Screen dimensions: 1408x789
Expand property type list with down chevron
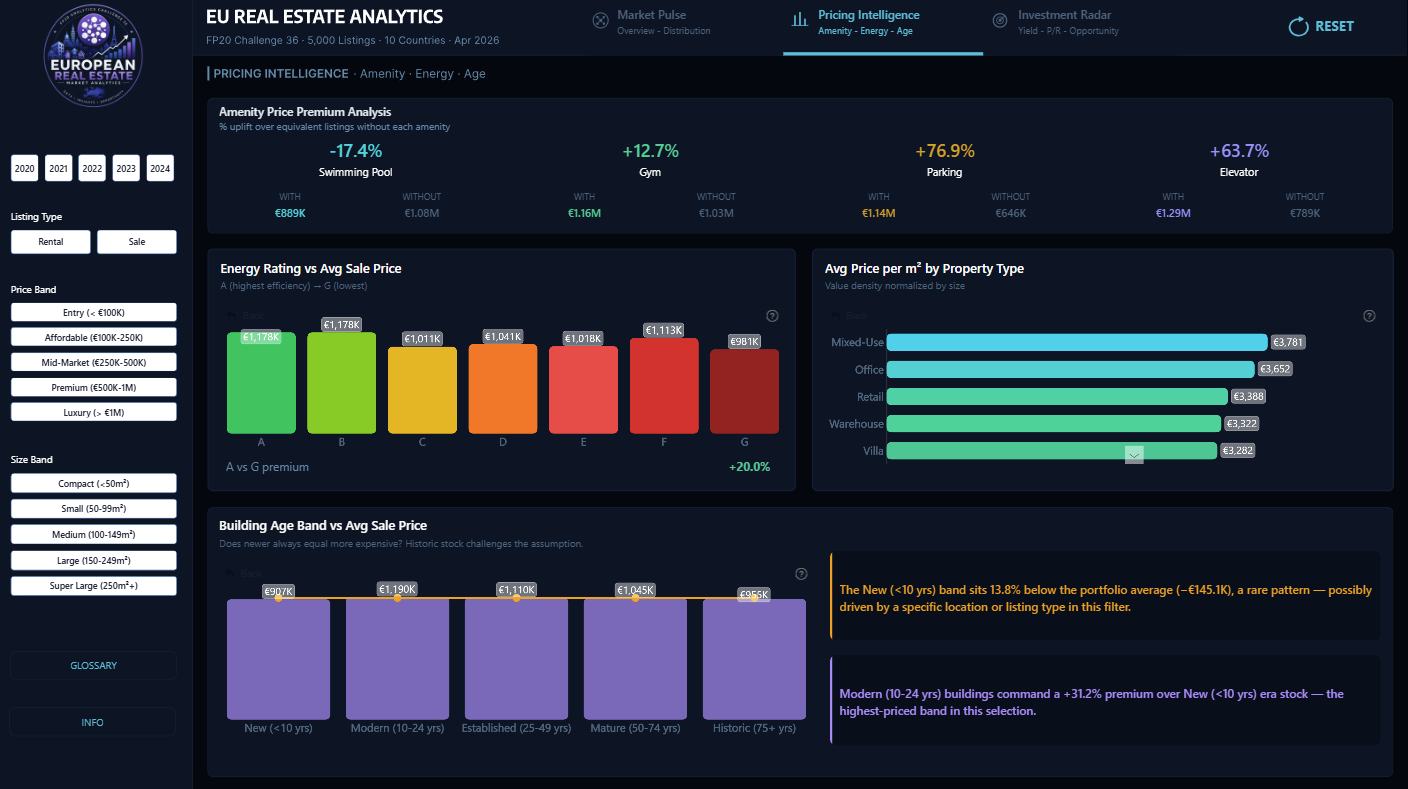click(1134, 455)
